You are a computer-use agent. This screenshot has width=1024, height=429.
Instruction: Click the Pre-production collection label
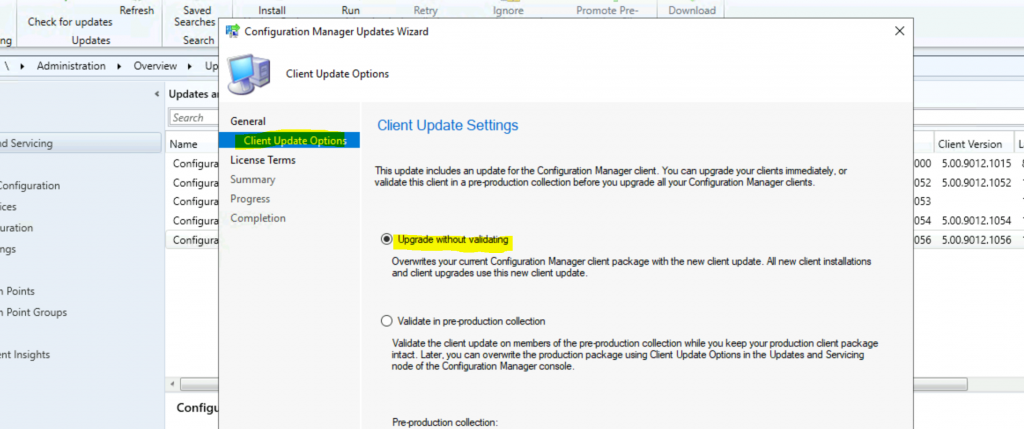pos(445,422)
